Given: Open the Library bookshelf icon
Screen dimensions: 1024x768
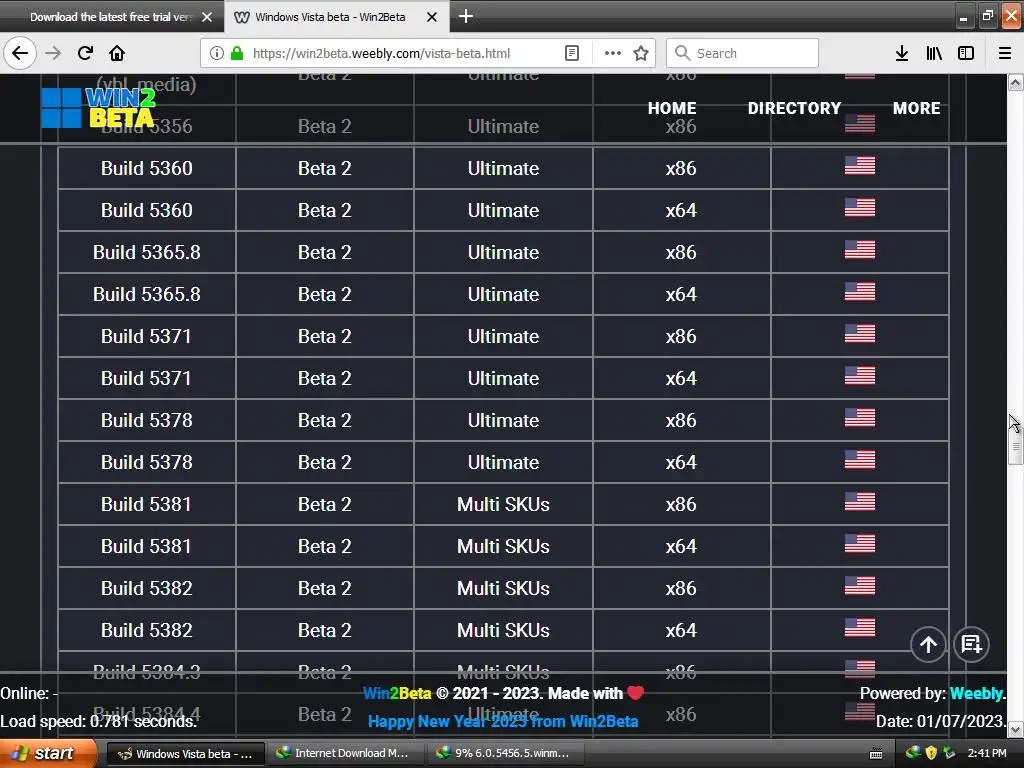Looking at the screenshot, I should coord(934,53).
